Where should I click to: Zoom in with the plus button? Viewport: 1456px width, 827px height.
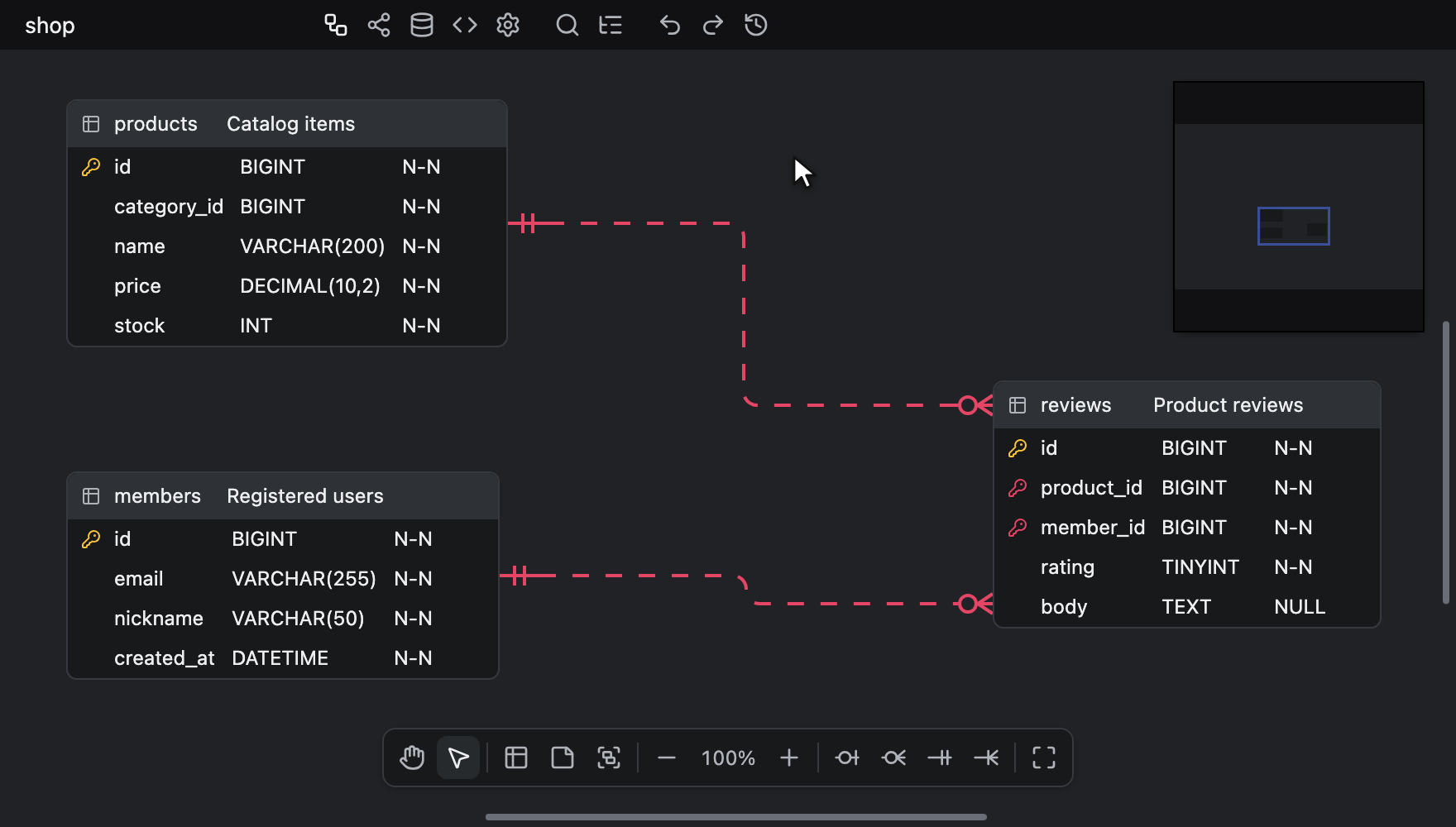point(789,758)
